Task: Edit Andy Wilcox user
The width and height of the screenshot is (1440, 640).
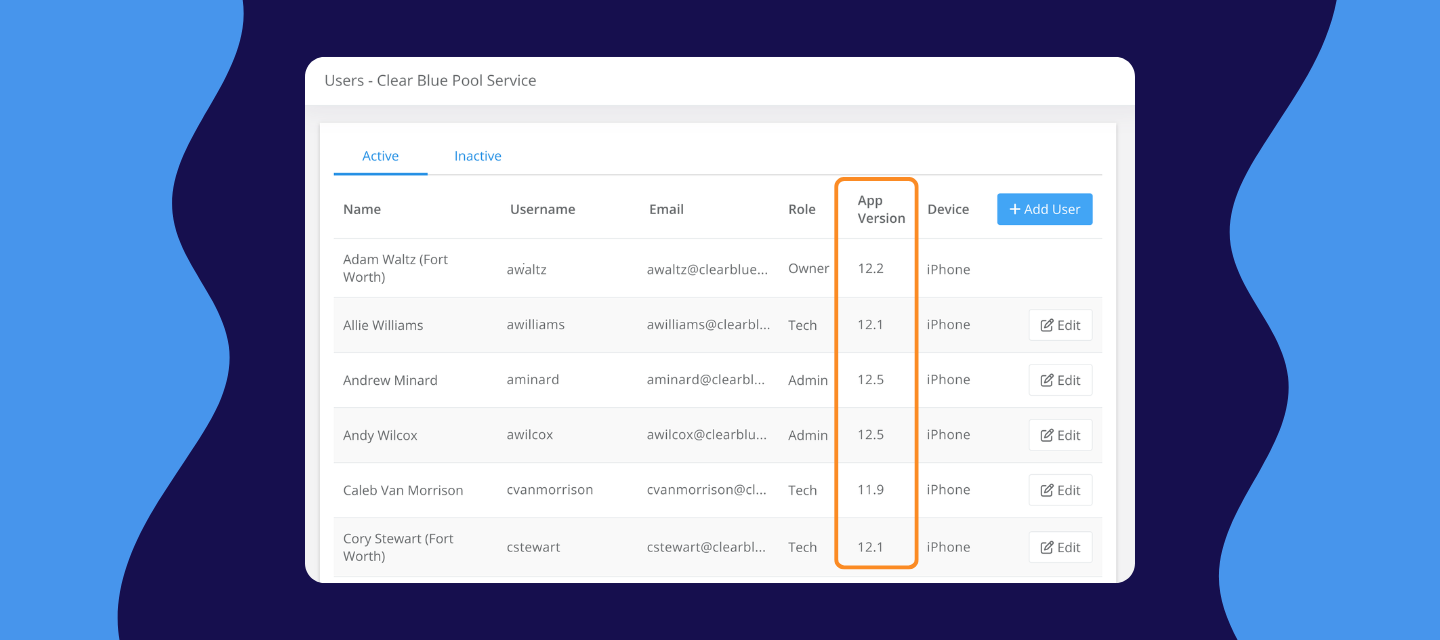Action: (x=1061, y=435)
